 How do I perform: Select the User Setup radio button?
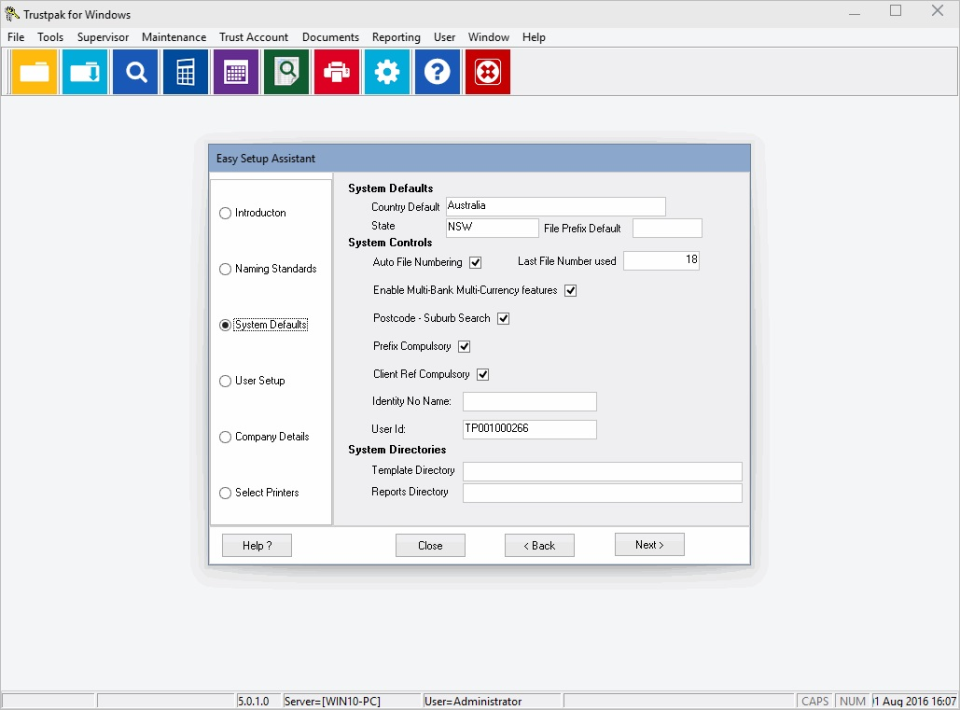point(225,381)
